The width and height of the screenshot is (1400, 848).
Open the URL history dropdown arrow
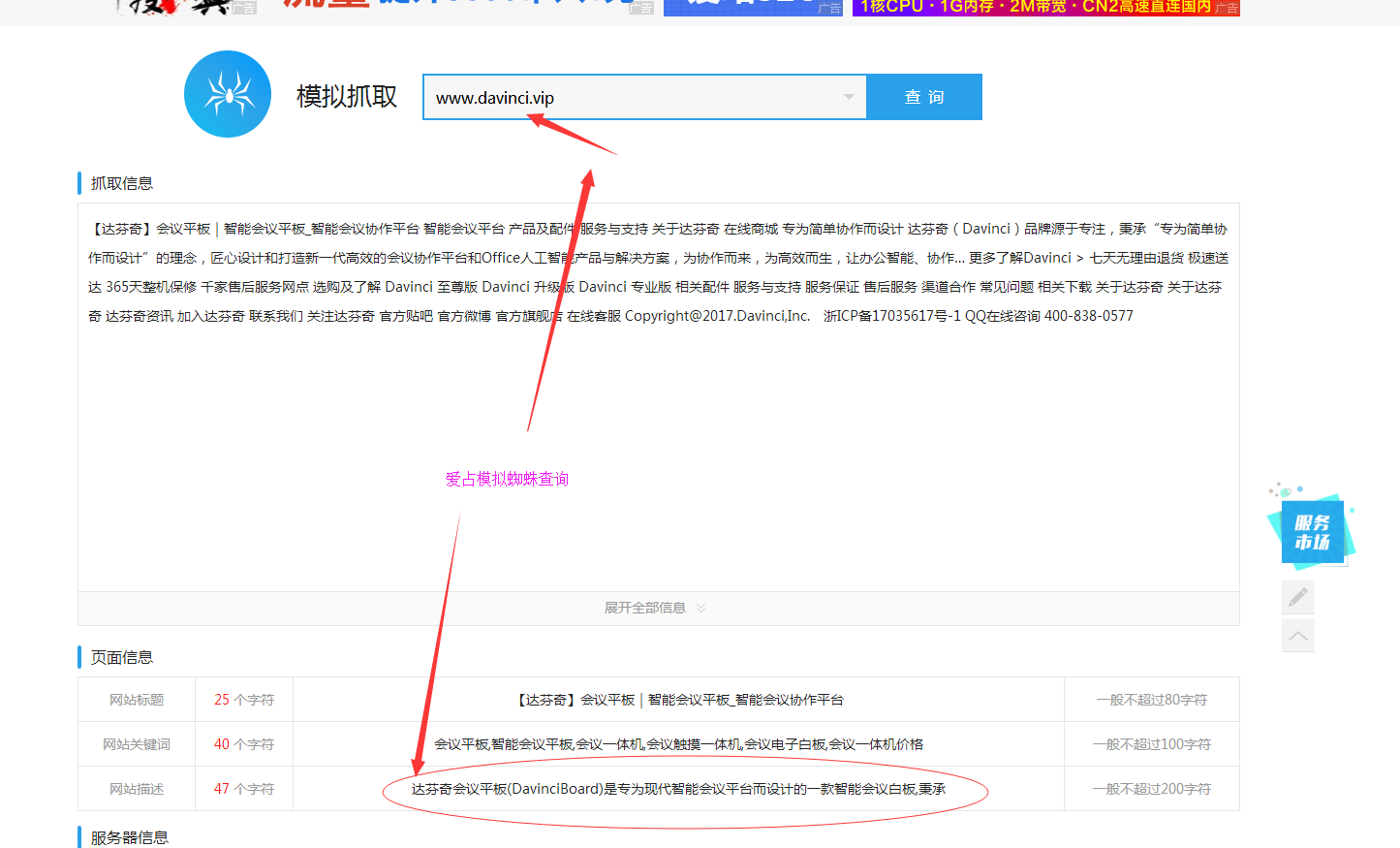pyautogui.click(x=849, y=97)
